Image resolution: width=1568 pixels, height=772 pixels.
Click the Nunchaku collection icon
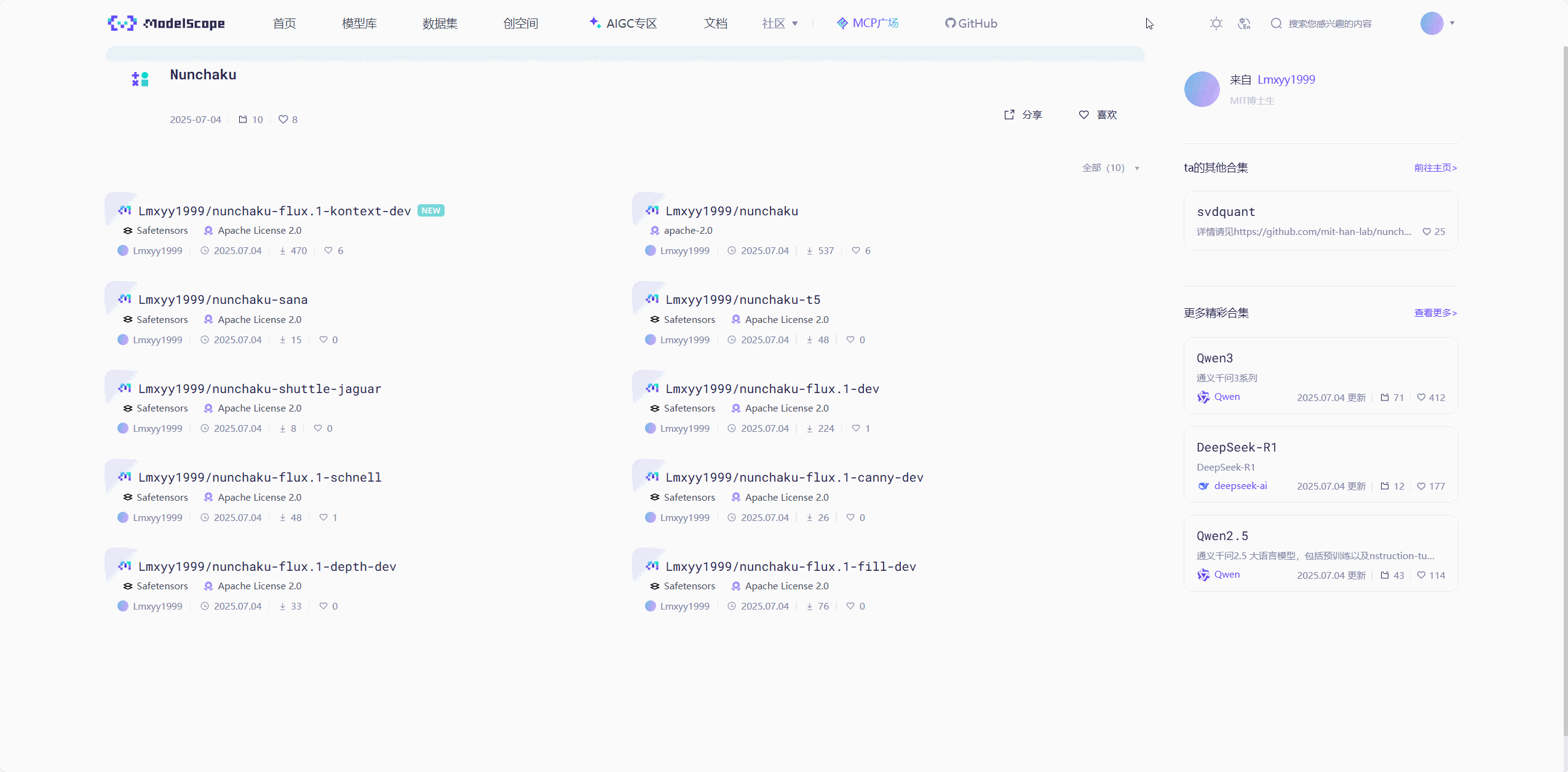[140, 79]
